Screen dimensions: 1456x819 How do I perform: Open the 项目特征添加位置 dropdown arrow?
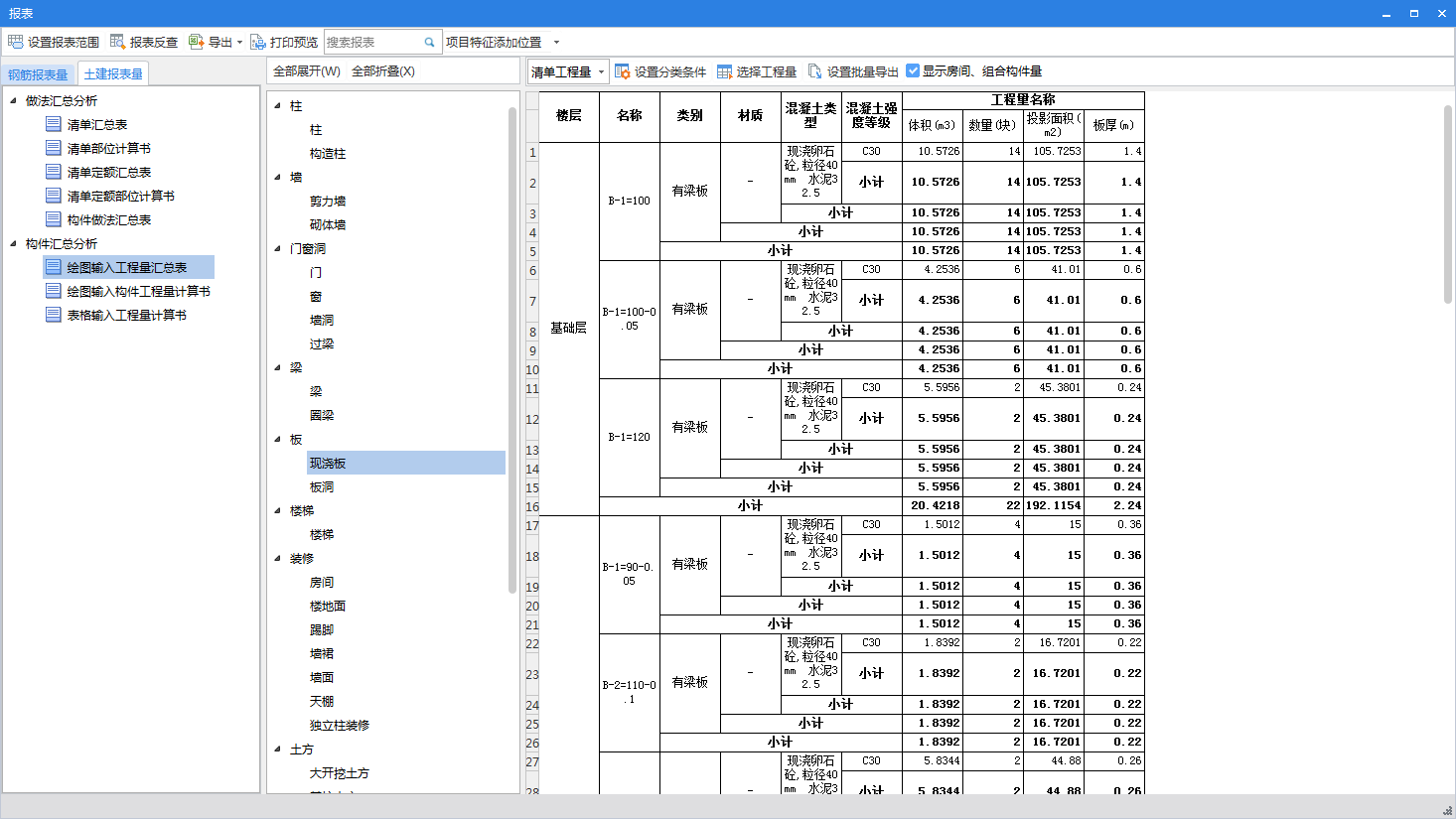point(556,42)
